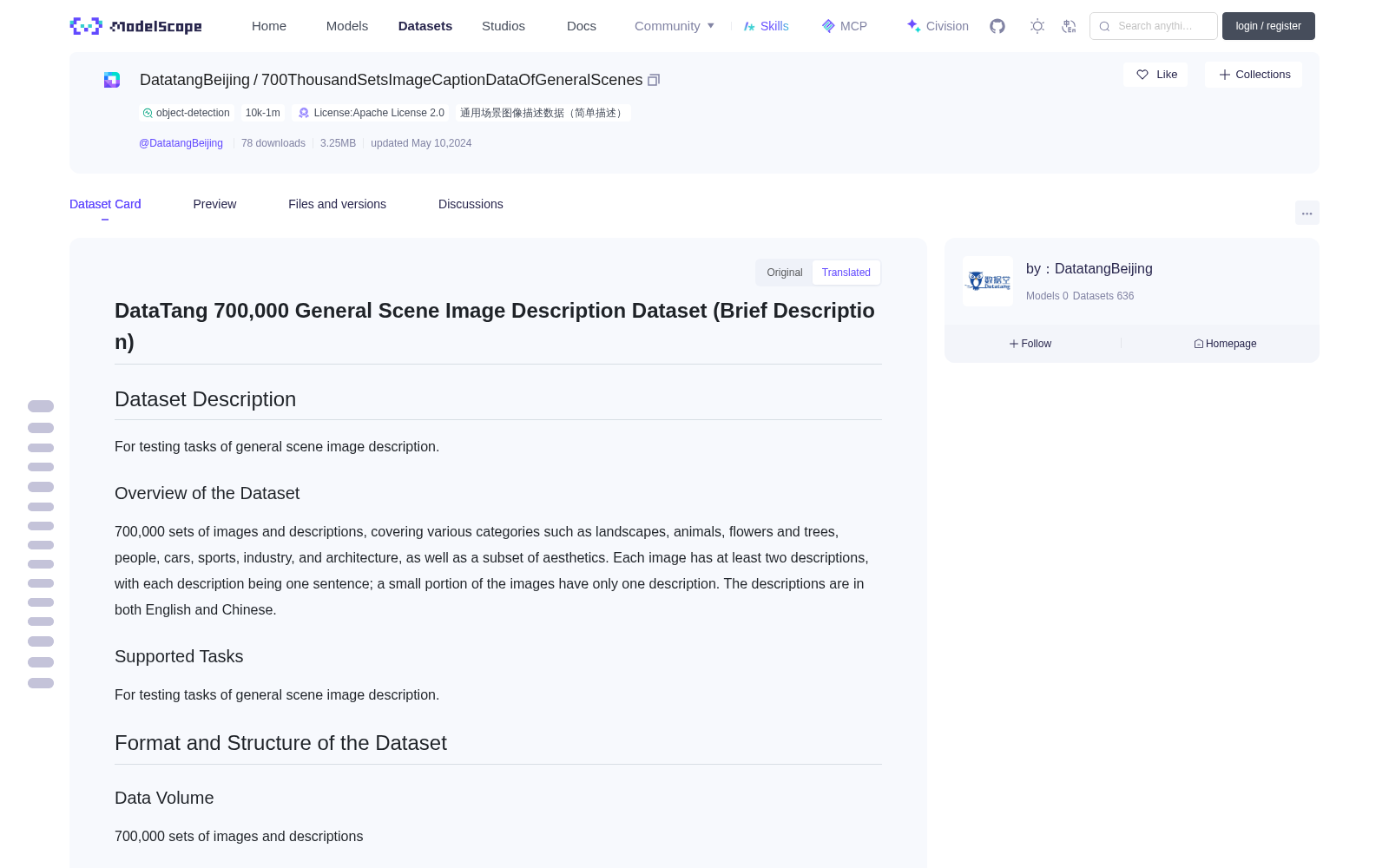Open the GitHub icon link
The image size is (1389, 868).
click(997, 26)
